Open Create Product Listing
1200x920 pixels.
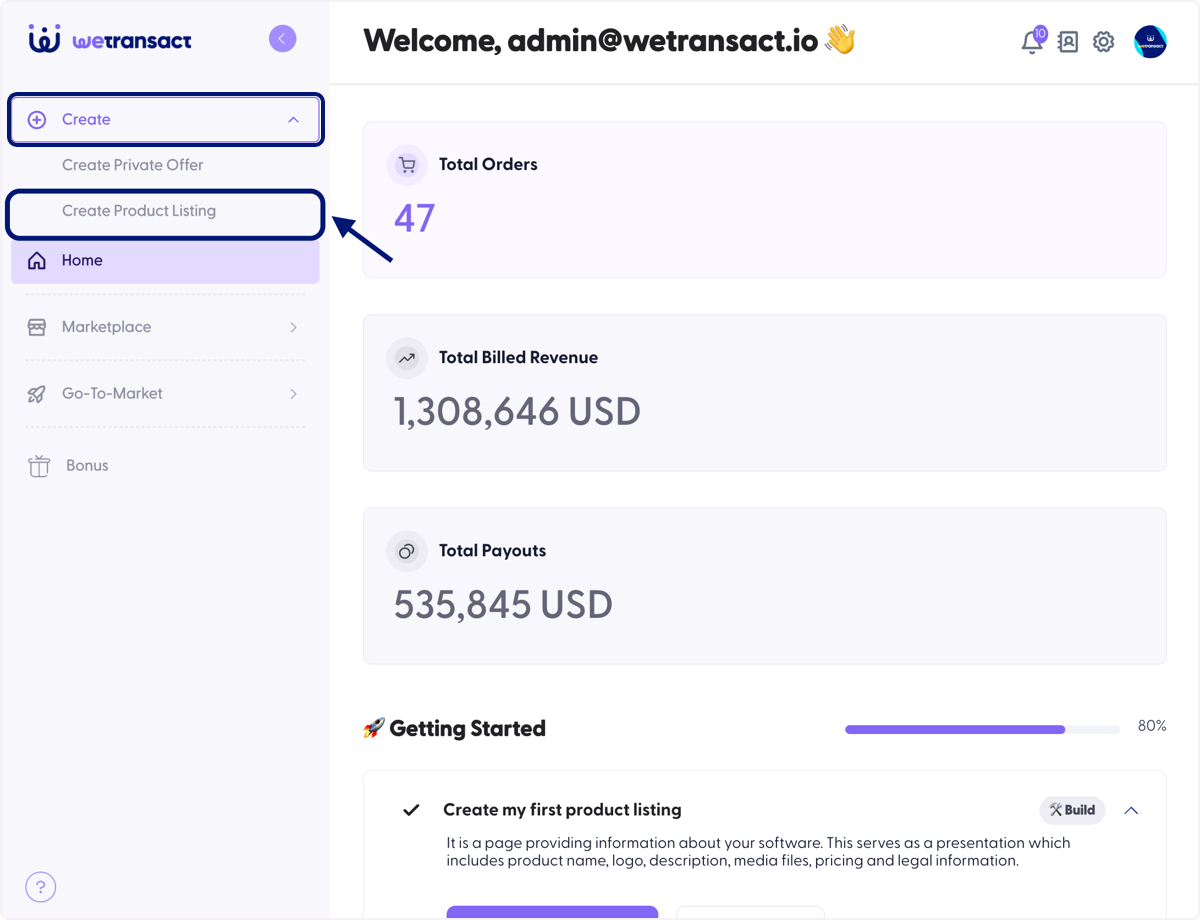pyautogui.click(x=139, y=211)
